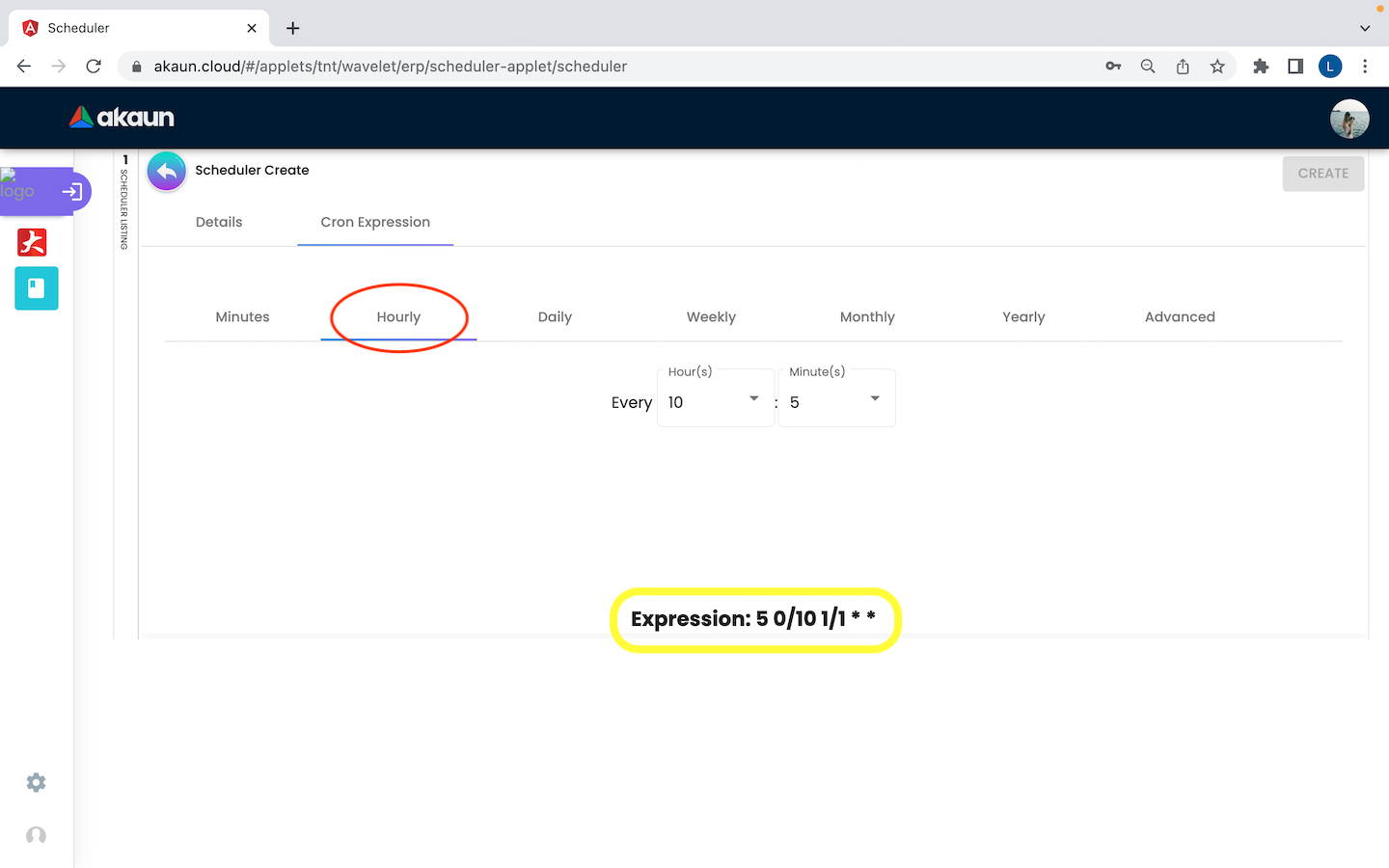This screenshot has height=868, width=1389.
Task: Select the teal book applet icon in sidebar
Action: pos(37,288)
